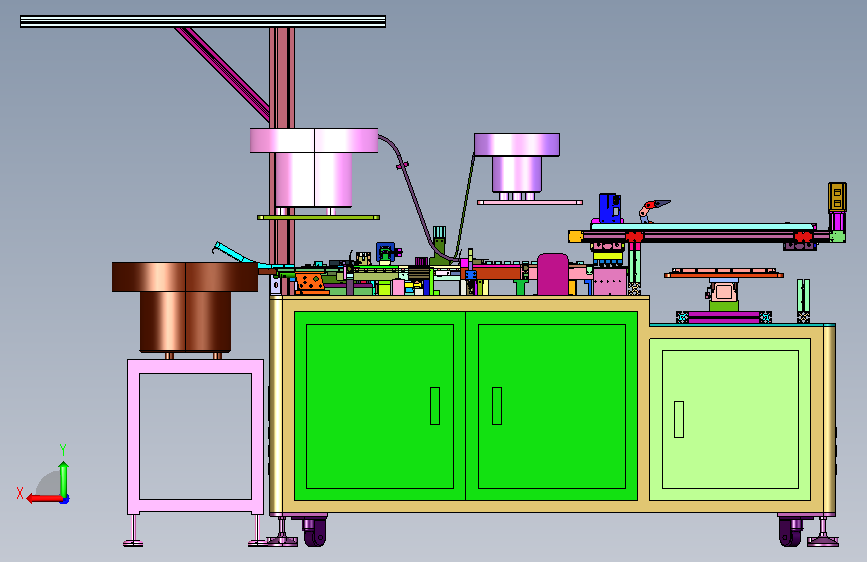Screen dimensions: 867x562
Task: Select the cyan chute from the copper bowl
Action: (x=238, y=254)
